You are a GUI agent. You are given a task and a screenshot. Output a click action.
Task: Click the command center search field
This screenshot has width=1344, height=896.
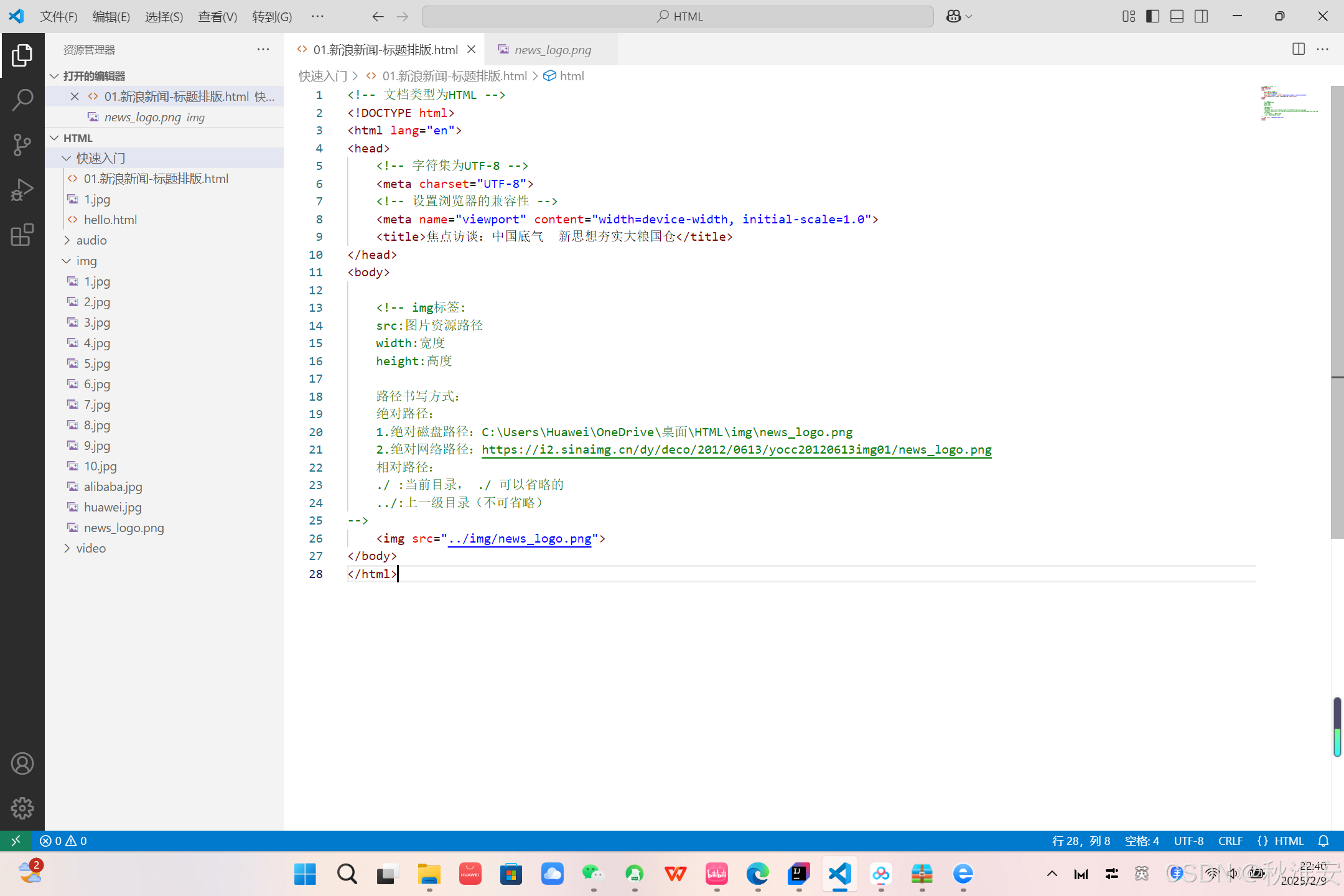click(x=678, y=17)
